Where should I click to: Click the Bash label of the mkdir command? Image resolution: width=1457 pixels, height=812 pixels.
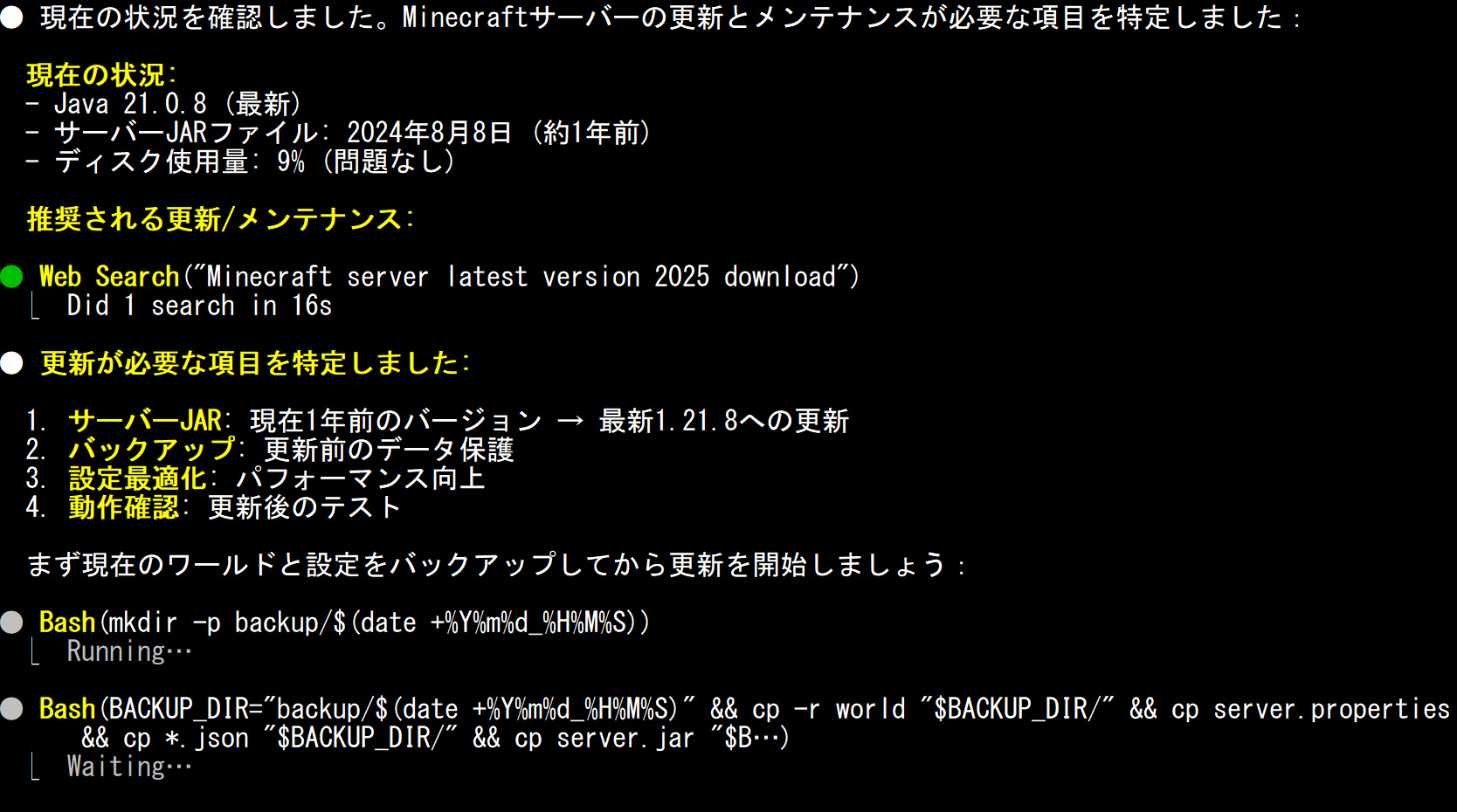point(67,623)
